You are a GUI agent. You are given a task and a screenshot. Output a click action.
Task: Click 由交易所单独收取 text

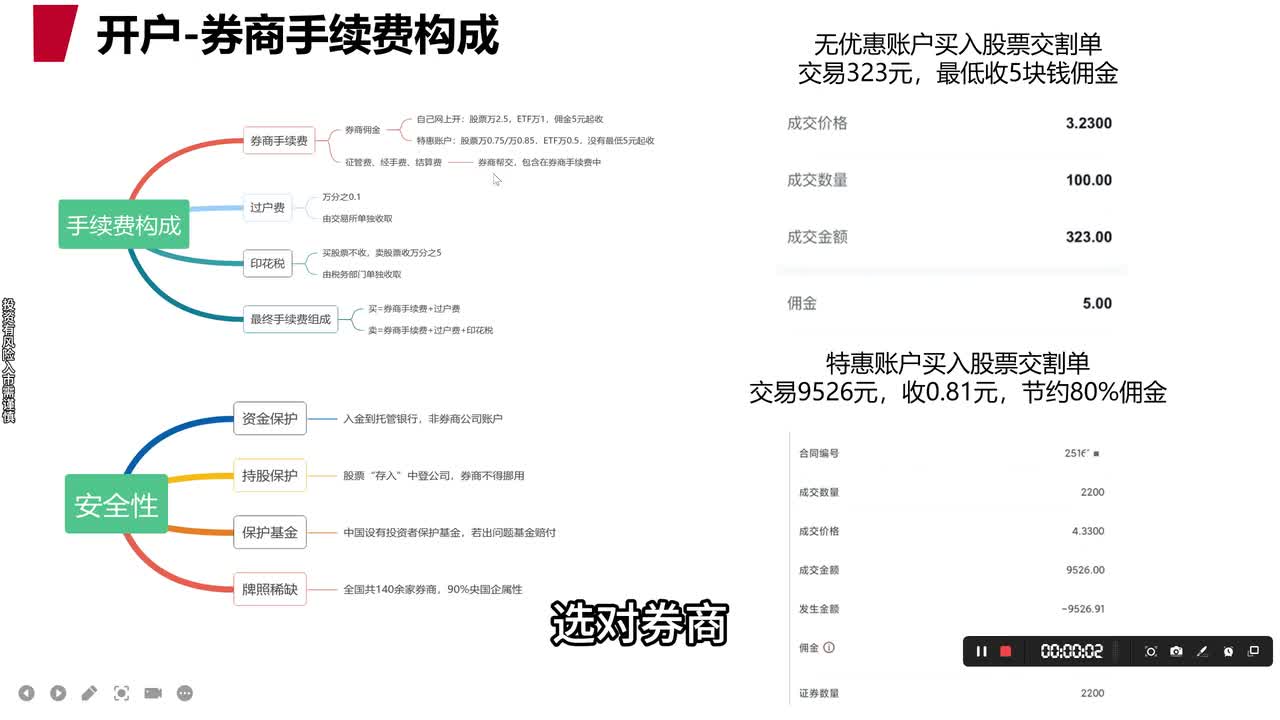[357, 218]
